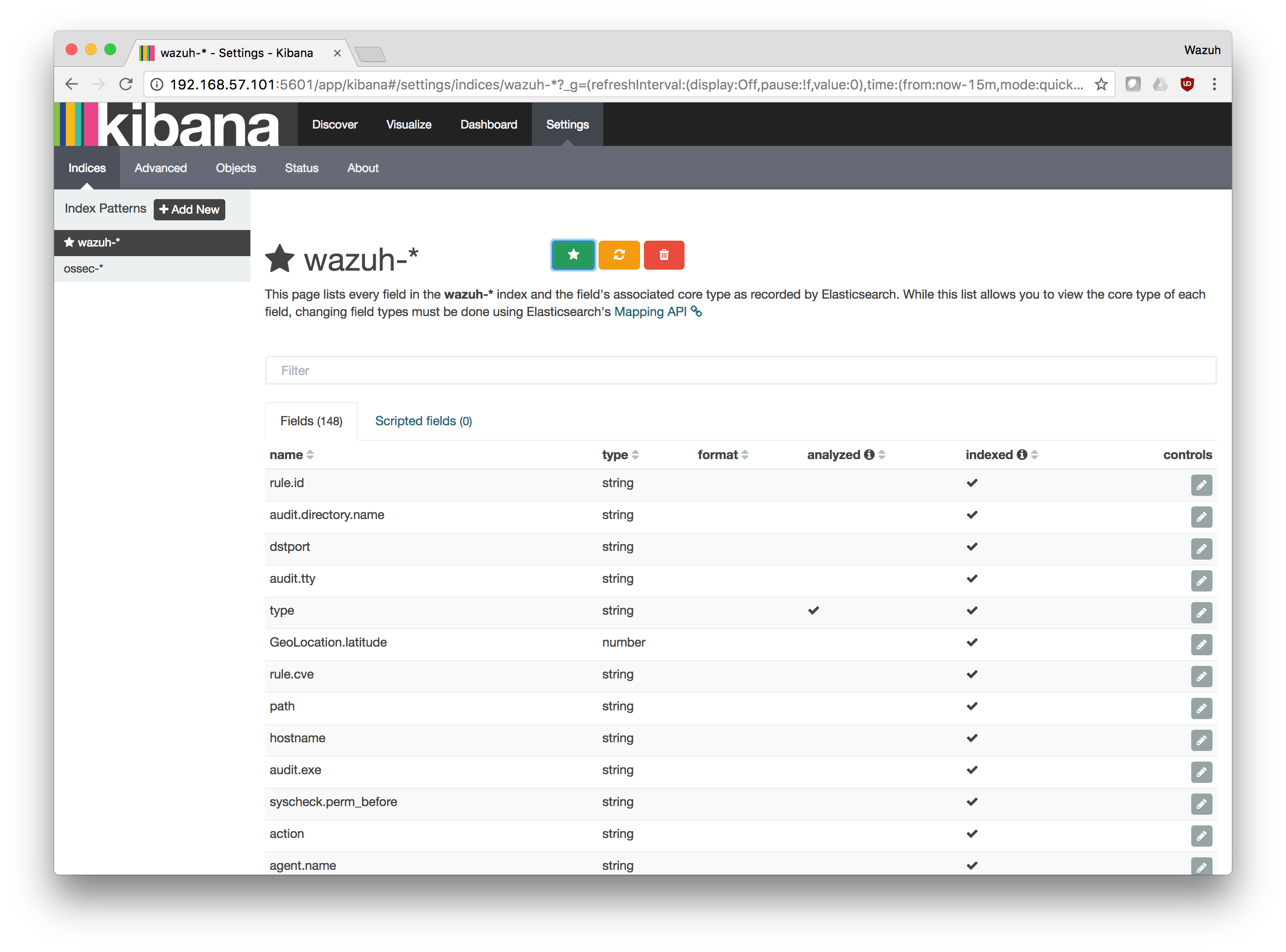
Task: Edit the audit.directory.name field
Action: pyautogui.click(x=1201, y=516)
